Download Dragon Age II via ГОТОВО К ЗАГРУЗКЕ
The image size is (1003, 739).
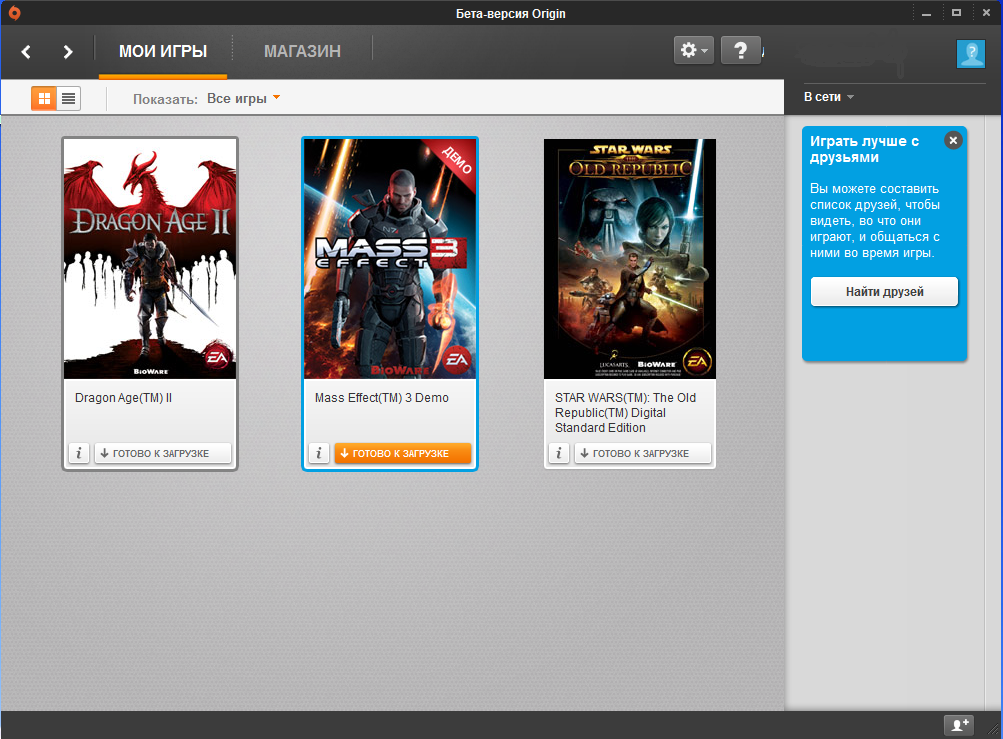point(162,453)
